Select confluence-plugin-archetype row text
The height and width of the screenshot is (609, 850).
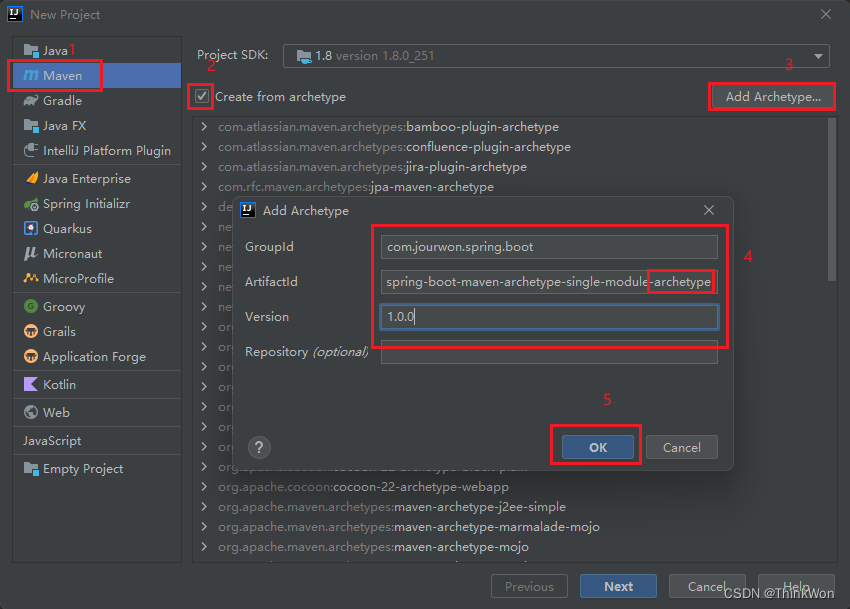click(488, 146)
